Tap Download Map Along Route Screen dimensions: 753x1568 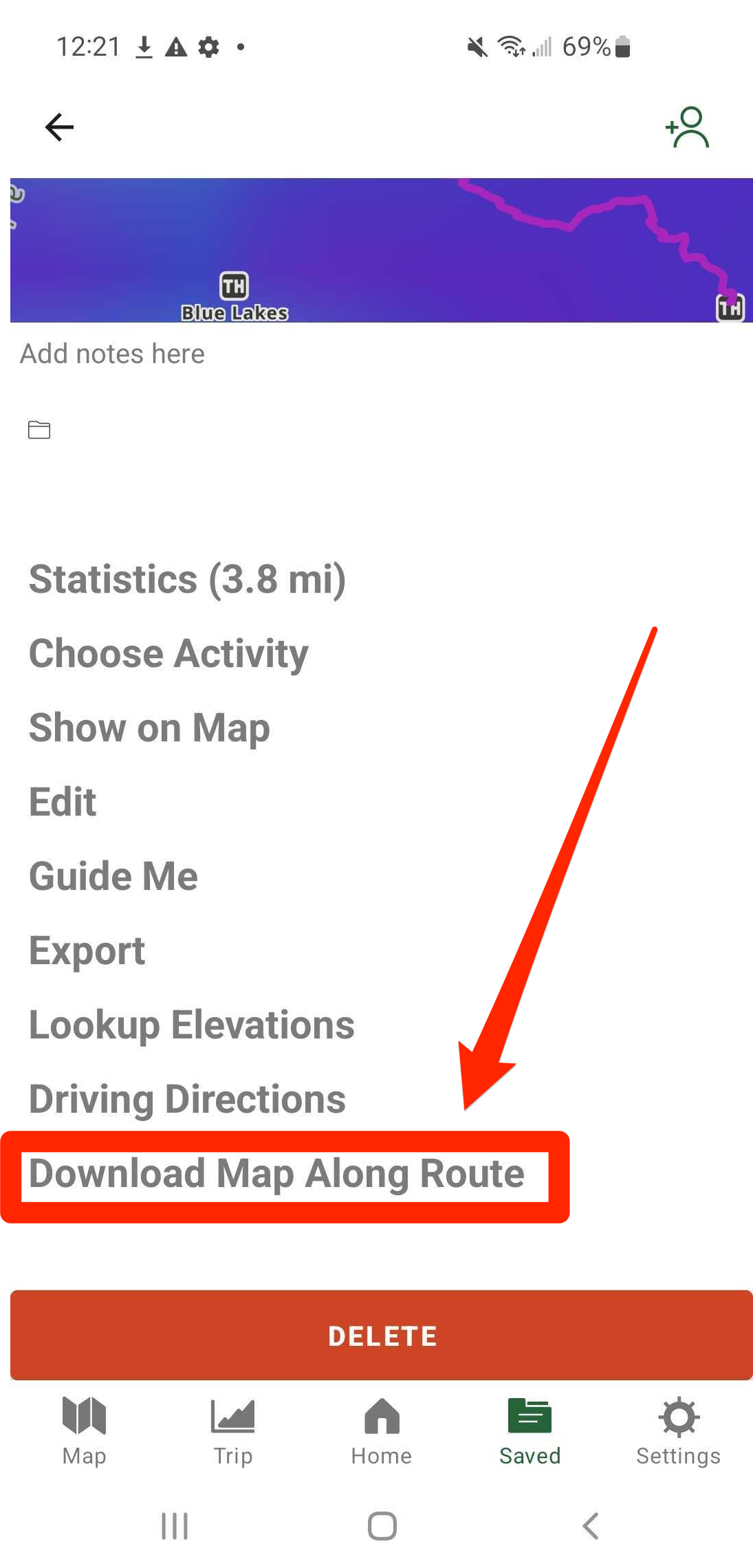276,1173
